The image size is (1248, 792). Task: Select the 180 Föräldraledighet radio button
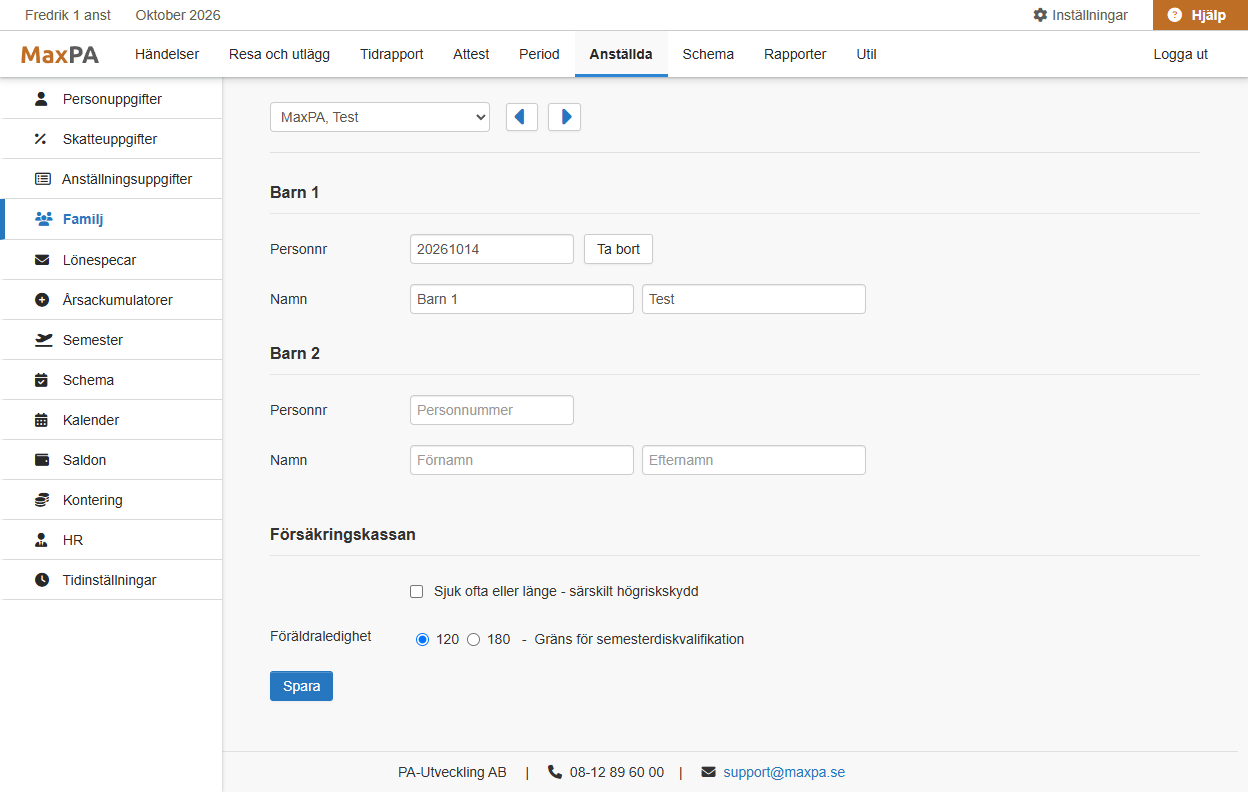pyautogui.click(x=474, y=639)
